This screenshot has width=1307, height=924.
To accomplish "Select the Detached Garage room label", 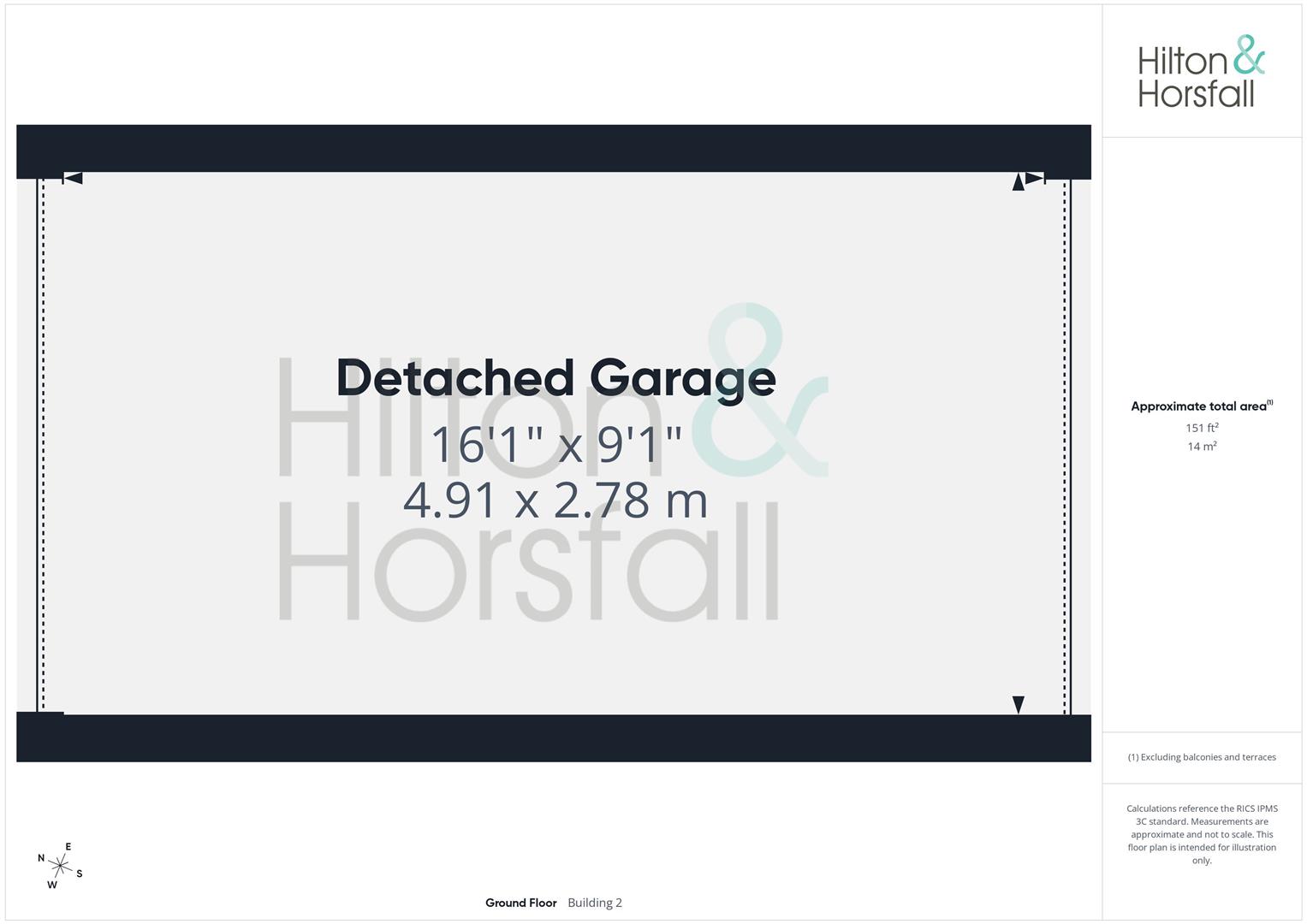I will [x=555, y=378].
